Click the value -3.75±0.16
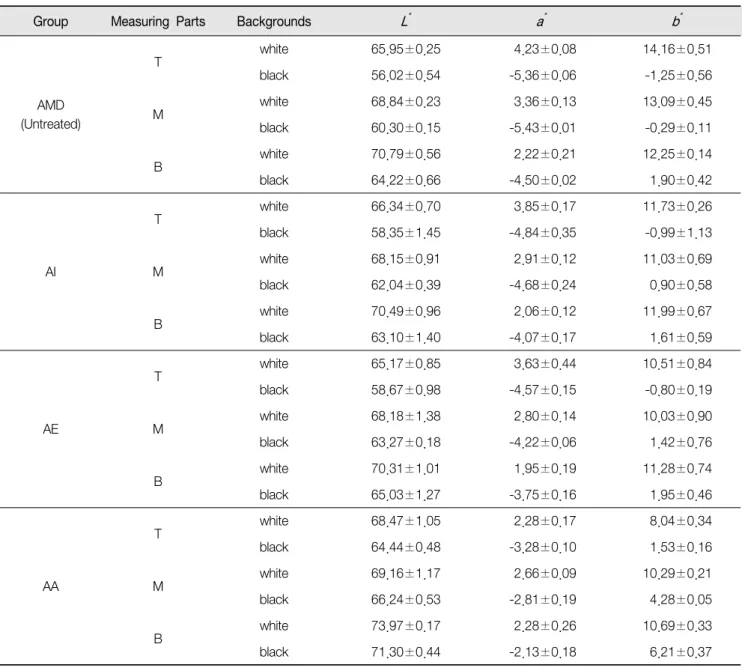This screenshot has width=742, height=668. pyautogui.click(x=543, y=495)
